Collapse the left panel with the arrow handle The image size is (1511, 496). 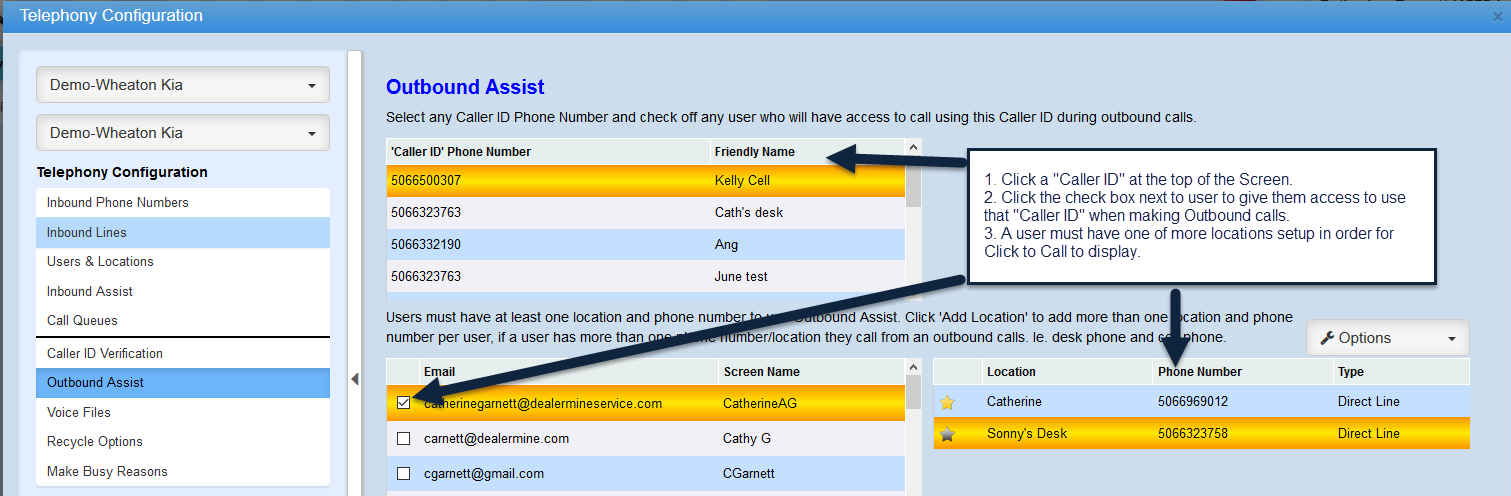point(354,379)
